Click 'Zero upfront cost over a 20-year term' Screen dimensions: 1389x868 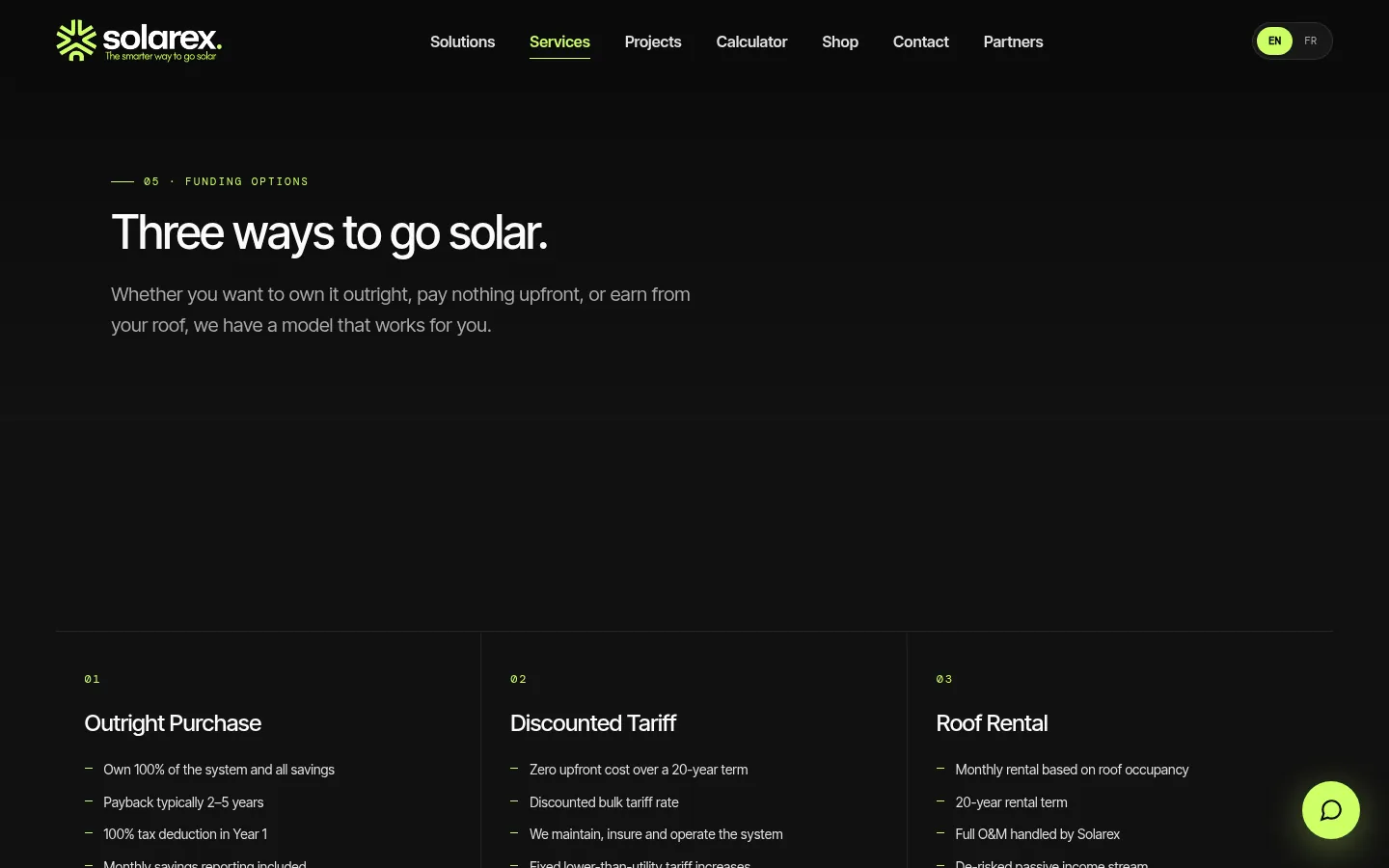(639, 770)
